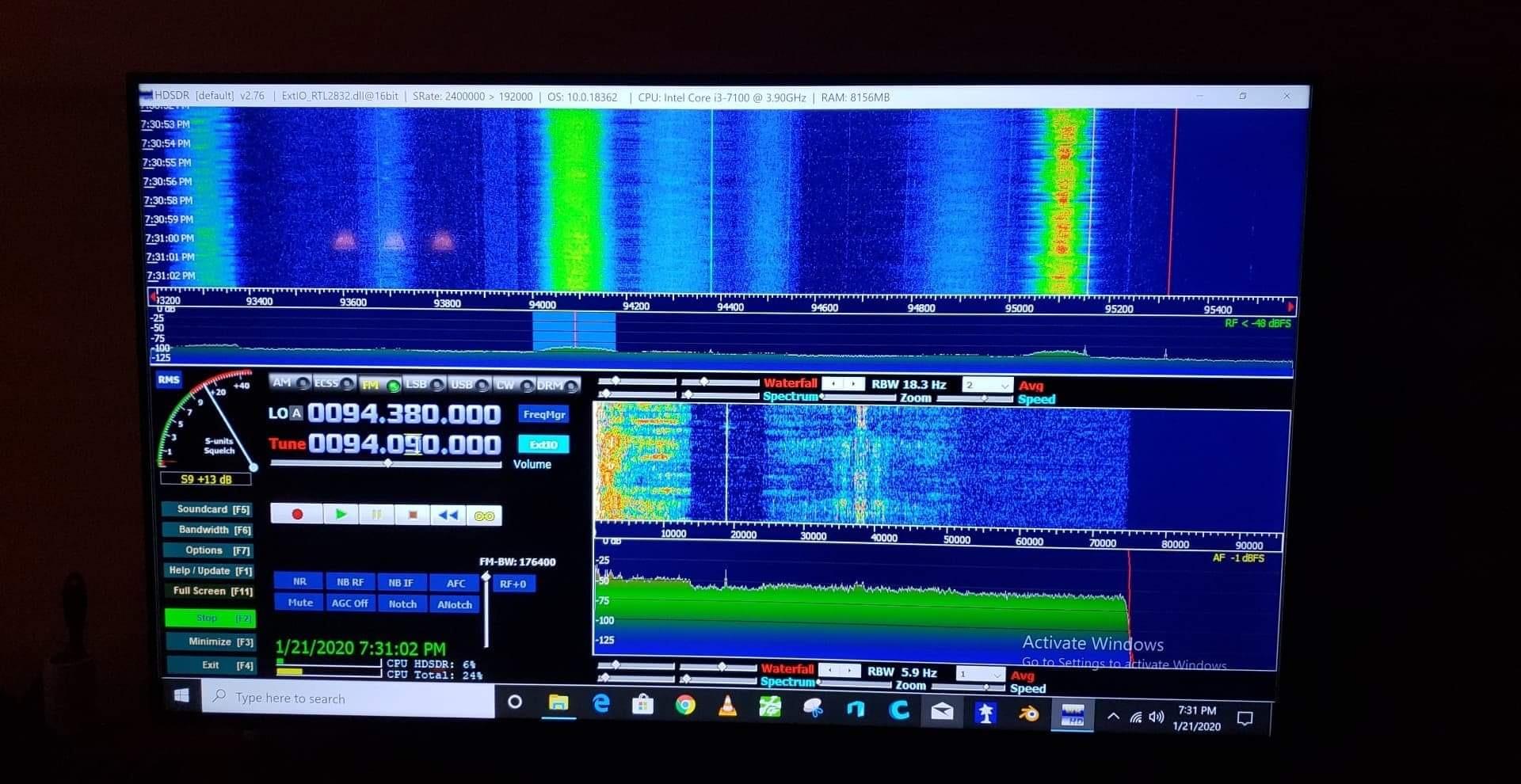This screenshot has height=784, width=1521.
Task: Adjust the Volume slider under Tune frequency
Action: pyautogui.click(x=386, y=463)
